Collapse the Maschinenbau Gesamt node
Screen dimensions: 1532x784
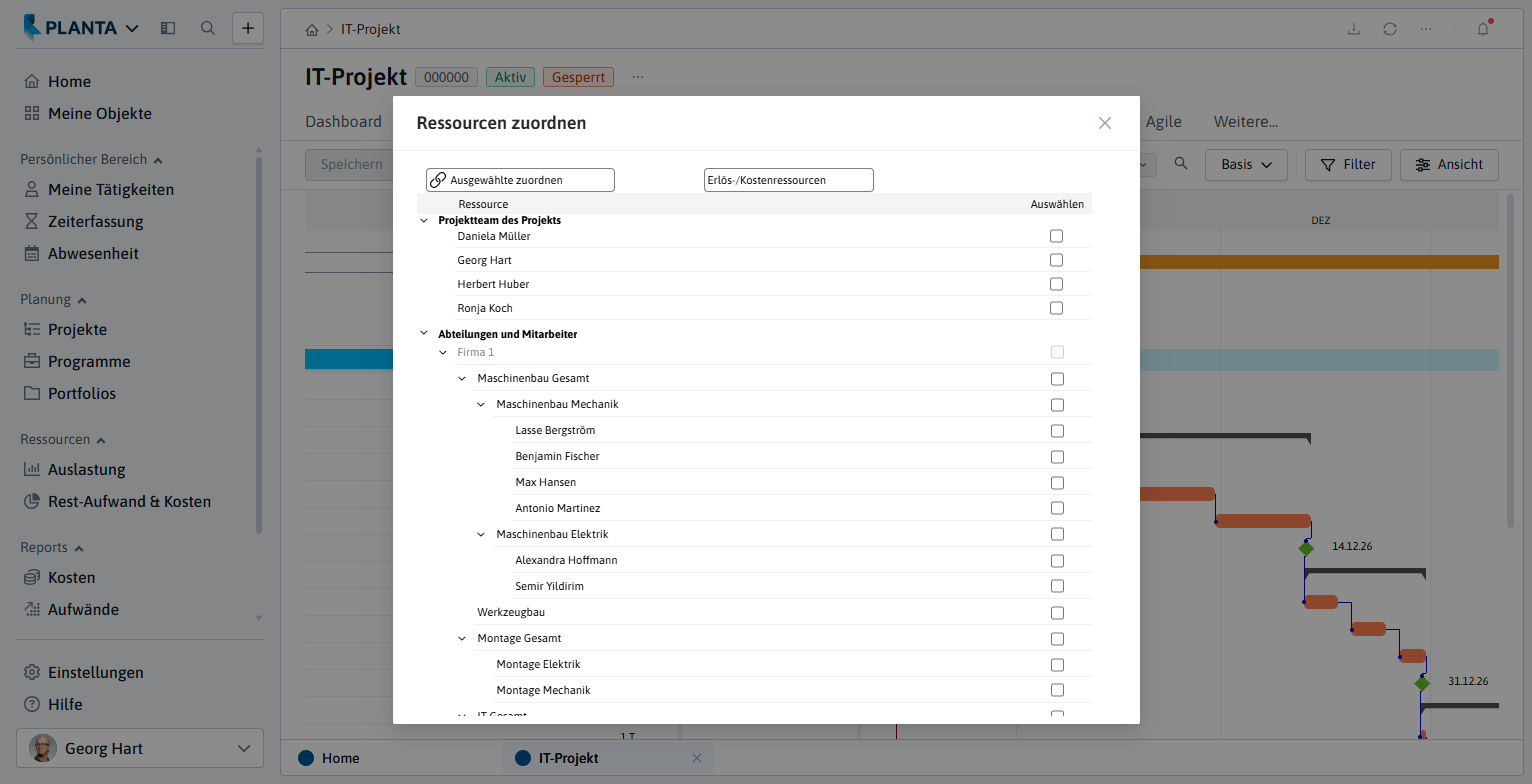click(462, 378)
